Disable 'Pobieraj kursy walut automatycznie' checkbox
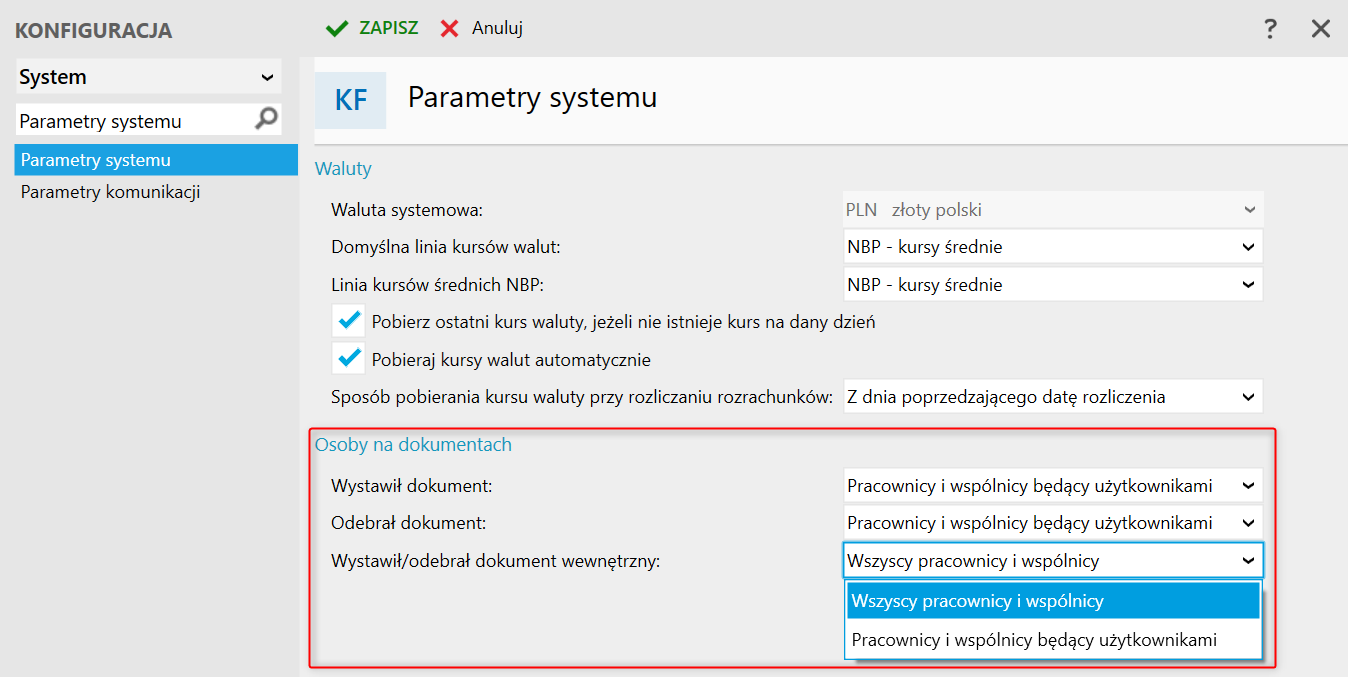 click(349, 358)
